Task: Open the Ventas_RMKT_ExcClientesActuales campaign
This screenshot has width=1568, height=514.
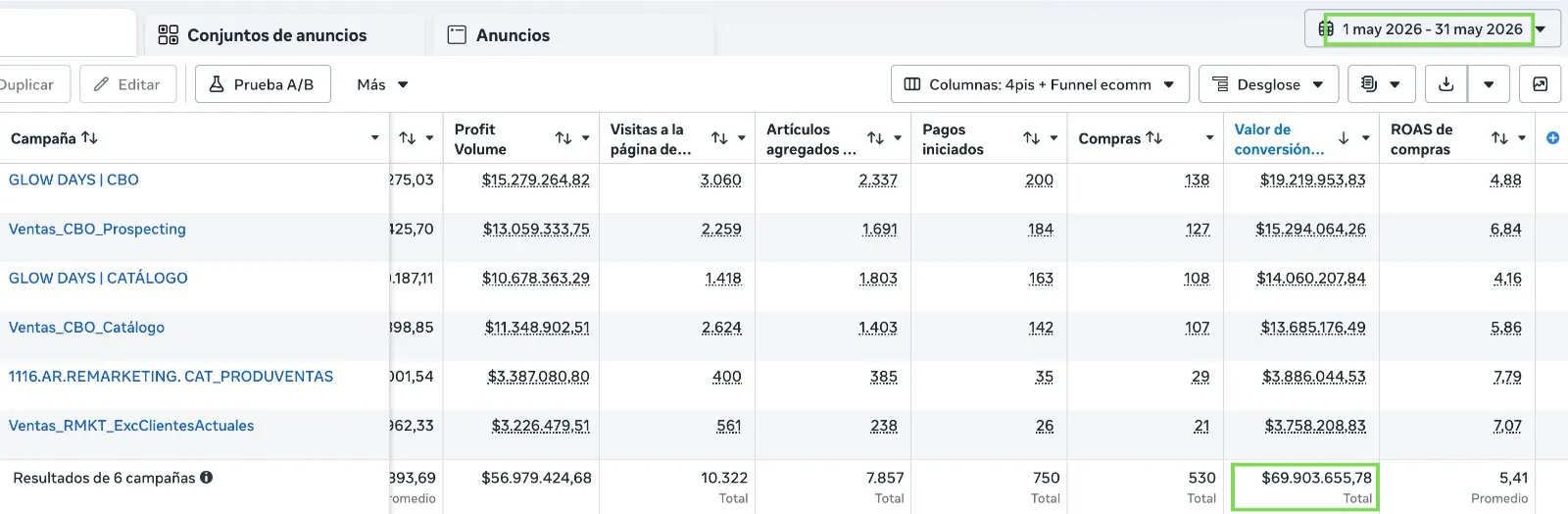Action: click(131, 425)
